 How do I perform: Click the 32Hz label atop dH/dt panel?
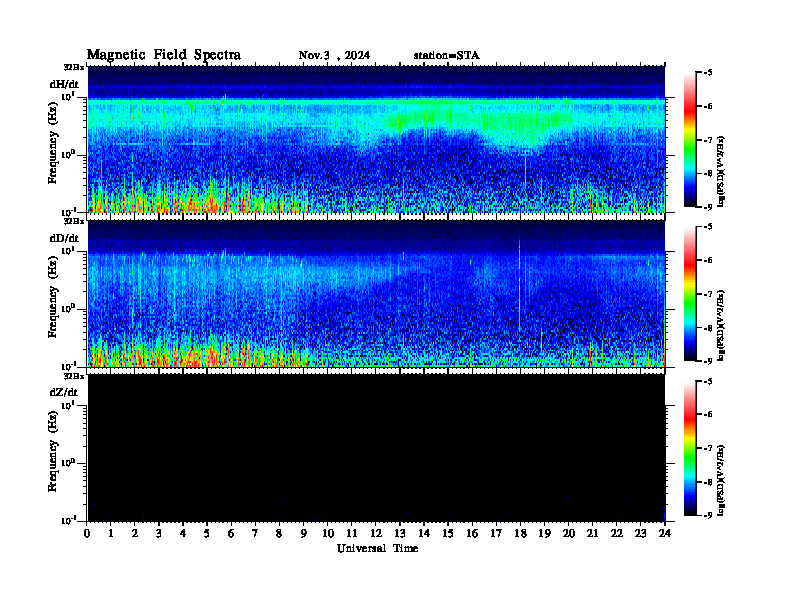tap(73, 67)
